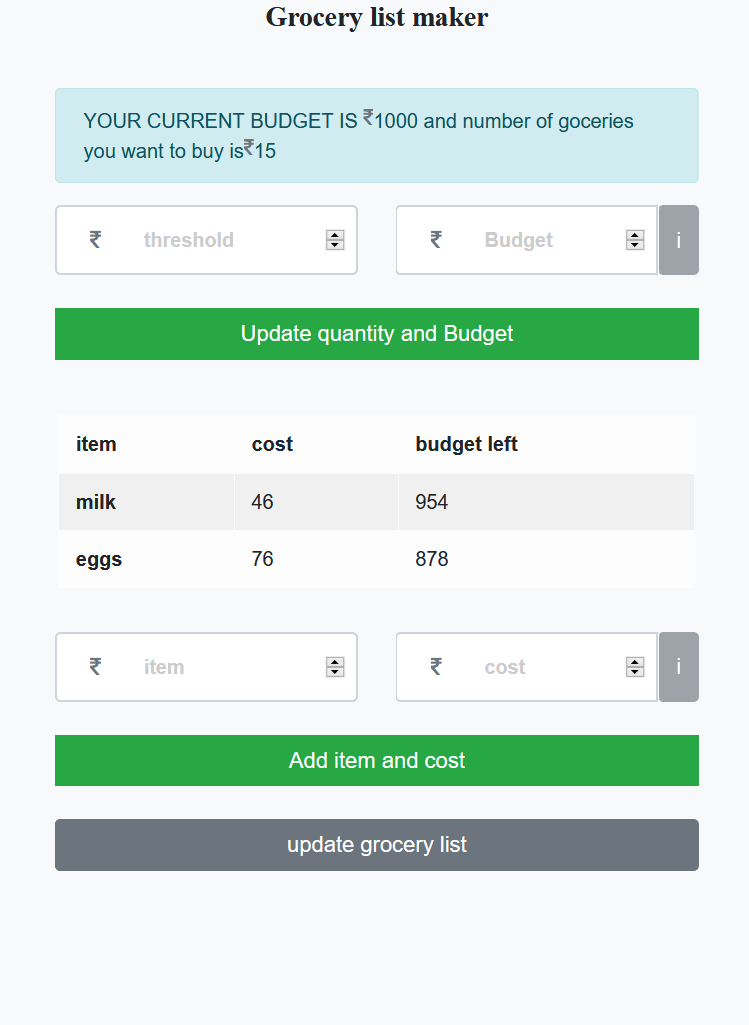Viewport: 749px width, 1025px height.
Task: Decrement the Budget spinner down arrow
Action: pyautogui.click(x=635, y=245)
